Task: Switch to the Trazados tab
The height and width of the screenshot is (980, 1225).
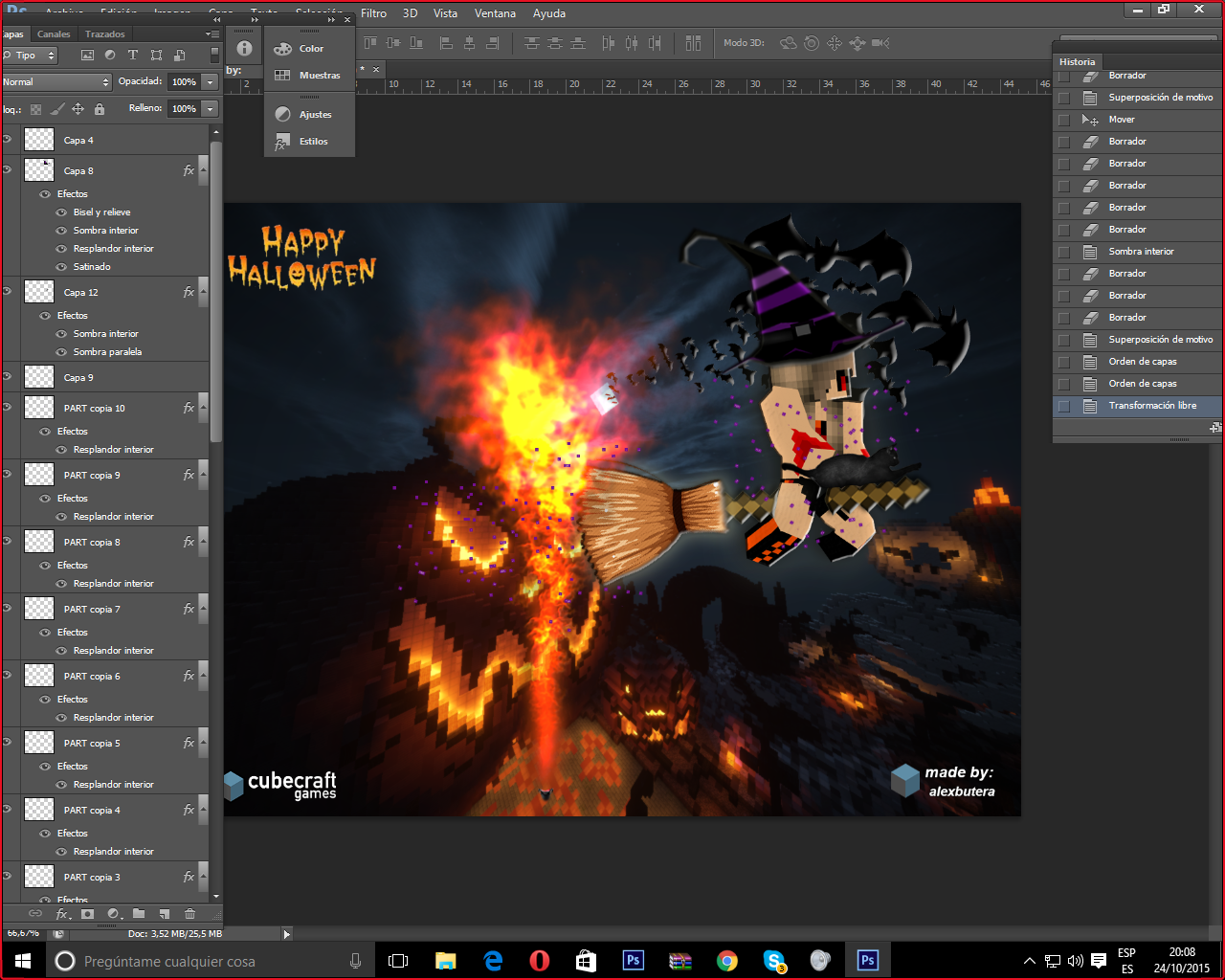Action: pyautogui.click(x=104, y=34)
